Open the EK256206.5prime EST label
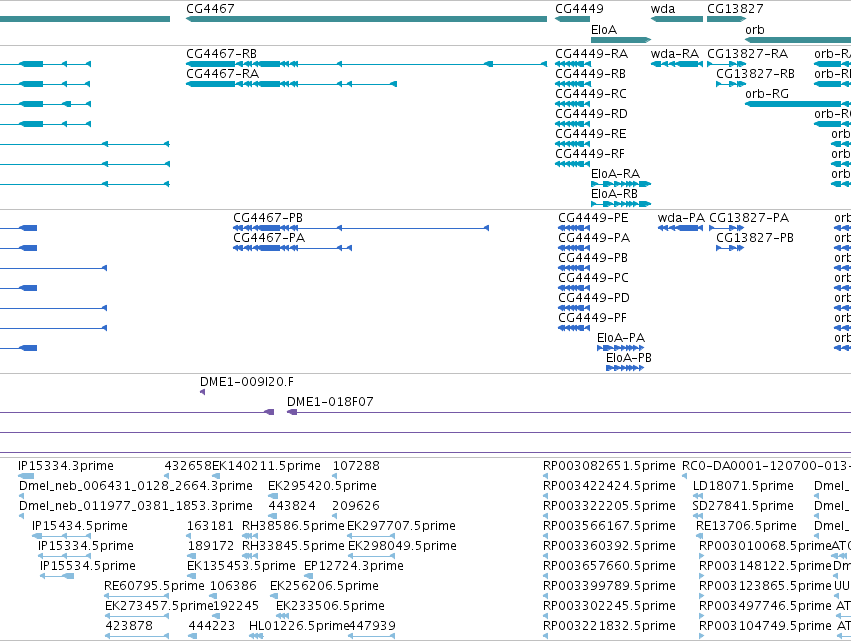Screen dimensions: 851x641 coord(324,587)
